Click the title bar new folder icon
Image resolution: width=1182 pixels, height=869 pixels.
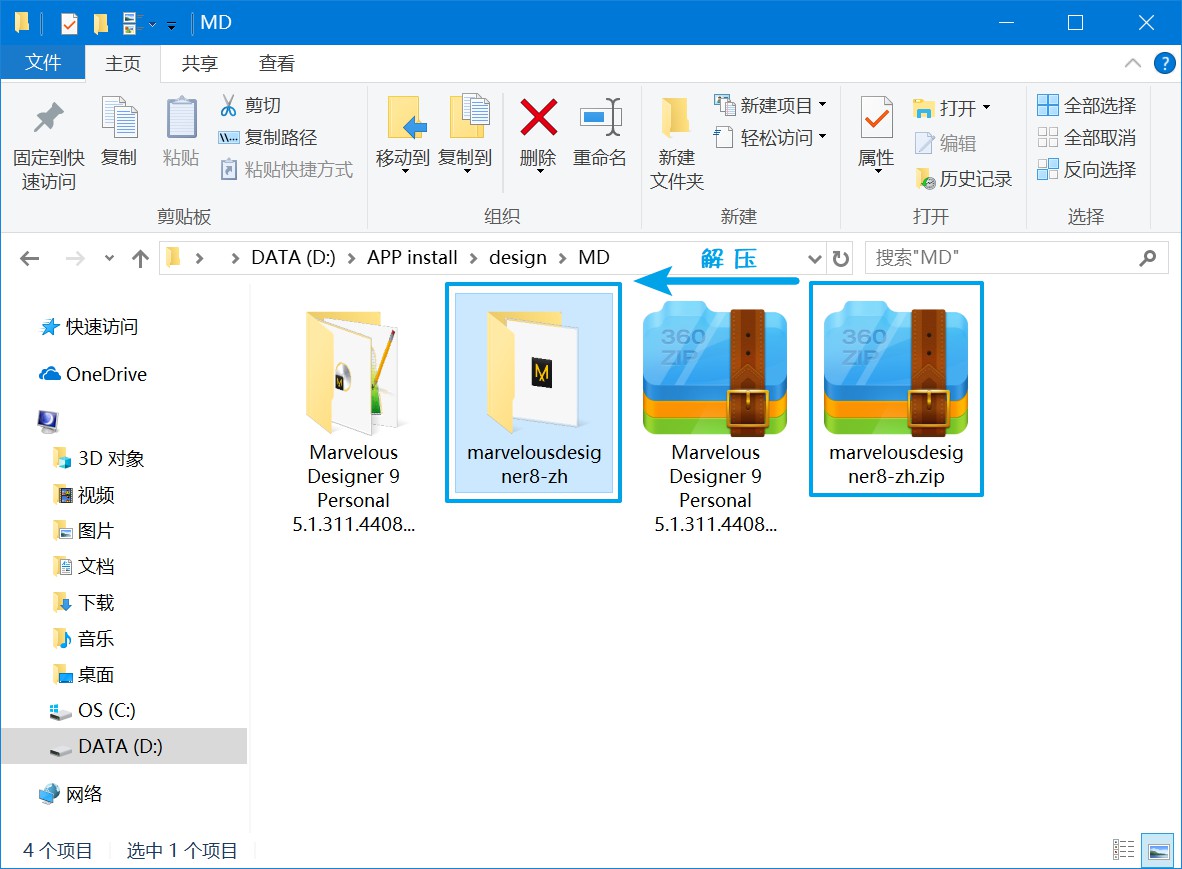point(100,23)
